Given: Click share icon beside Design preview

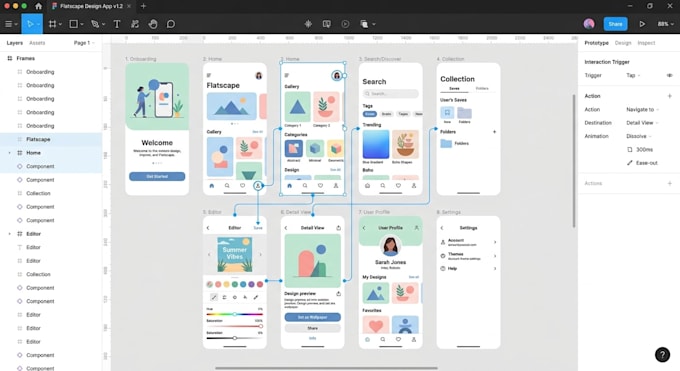Looking at the screenshot, I should 338,293.
